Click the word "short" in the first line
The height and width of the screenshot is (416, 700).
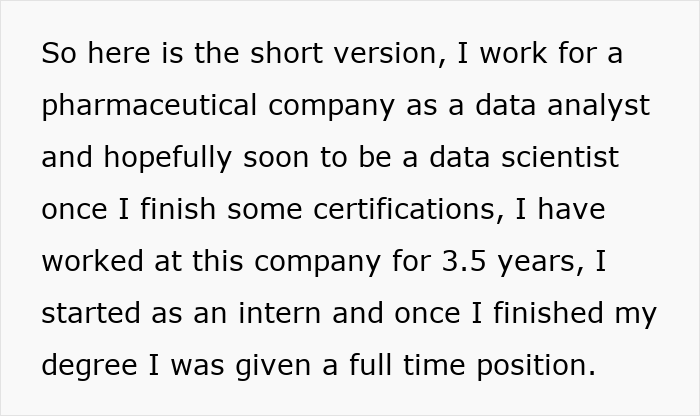(x=286, y=53)
